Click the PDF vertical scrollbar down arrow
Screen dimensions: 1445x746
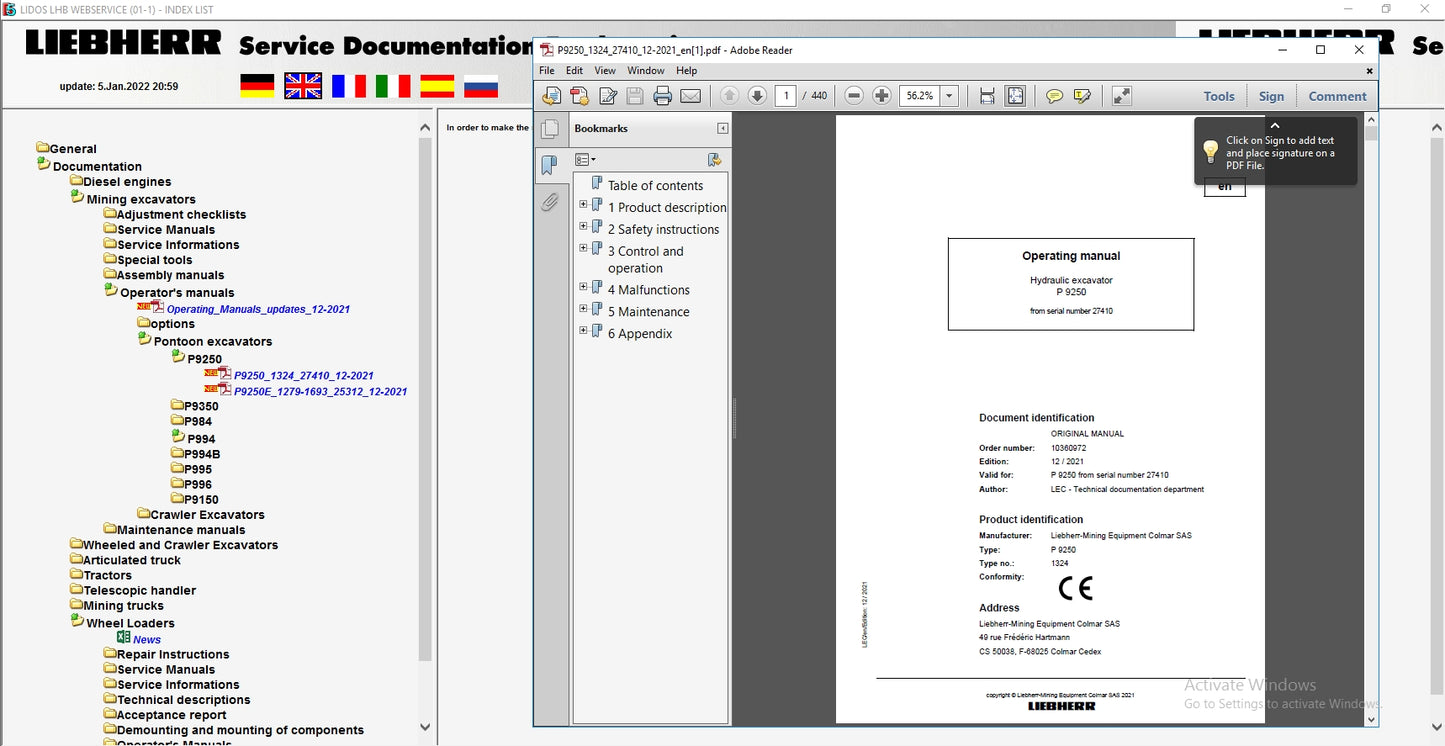(x=1371, y=718)
